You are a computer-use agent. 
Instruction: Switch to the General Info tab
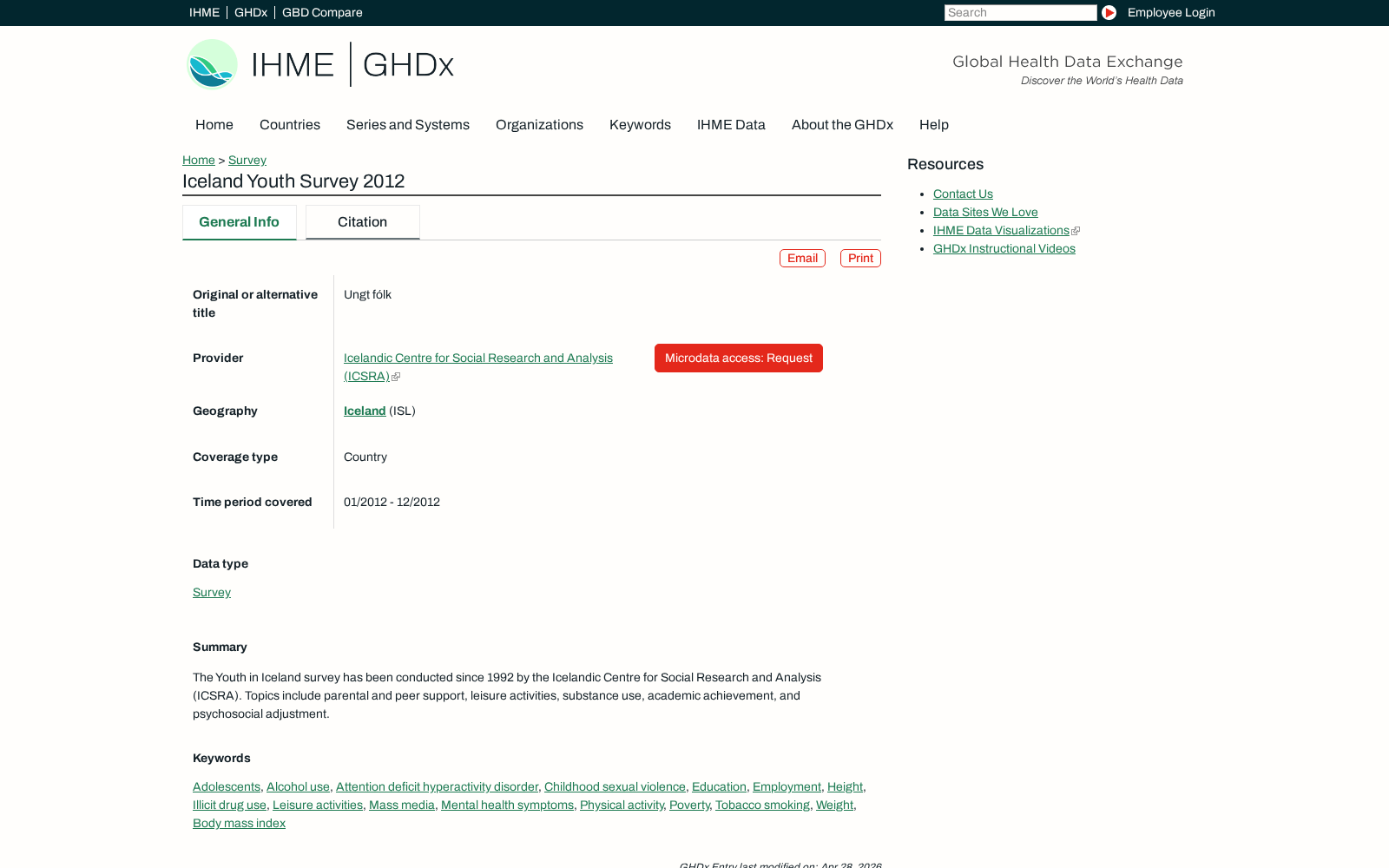pyautogui.click(x=240, y=222)
